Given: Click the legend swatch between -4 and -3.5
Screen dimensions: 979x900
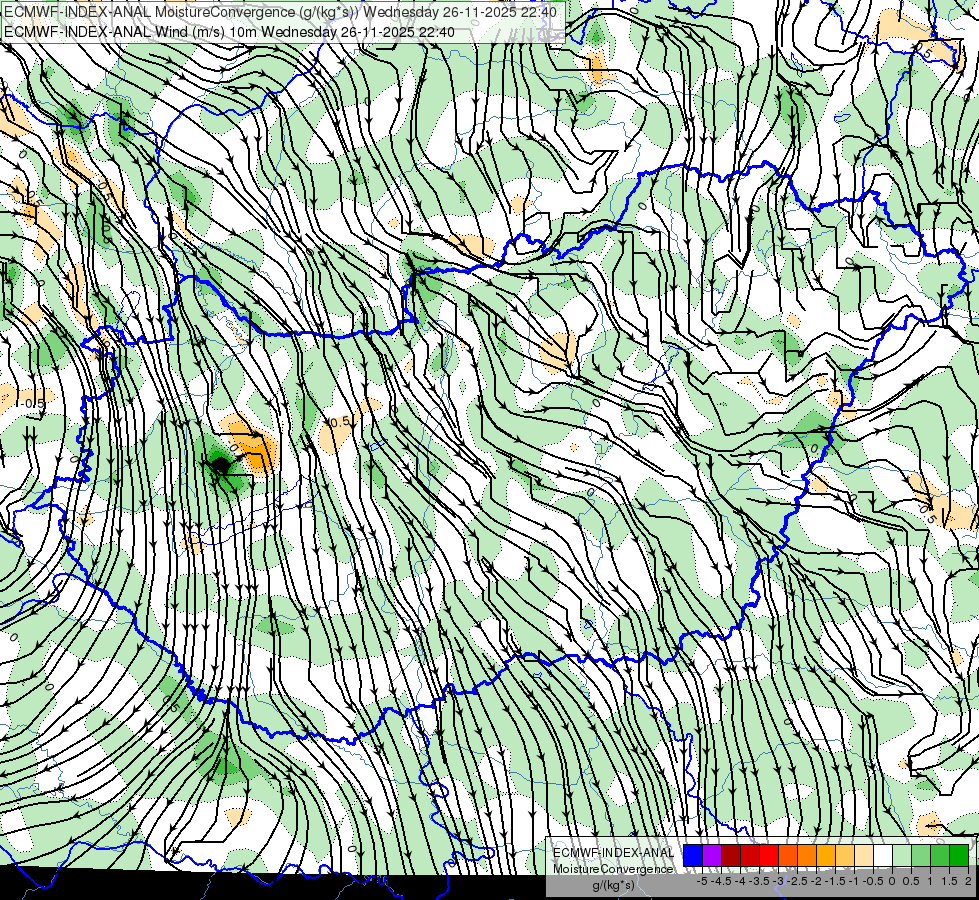Looking at the screenshot, I should click(750, 856).
